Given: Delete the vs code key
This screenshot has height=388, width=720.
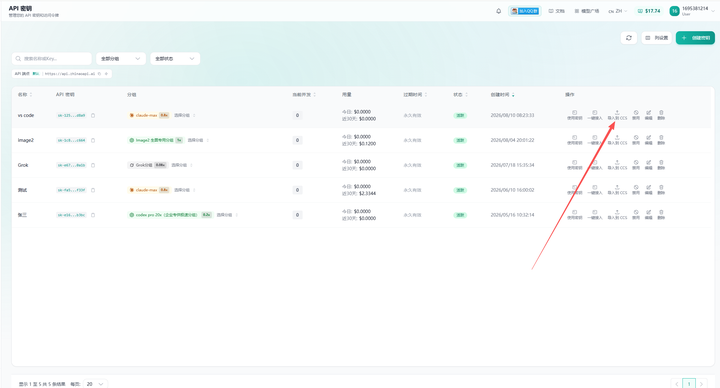Looking at the screenshot, I should (661, 115).
